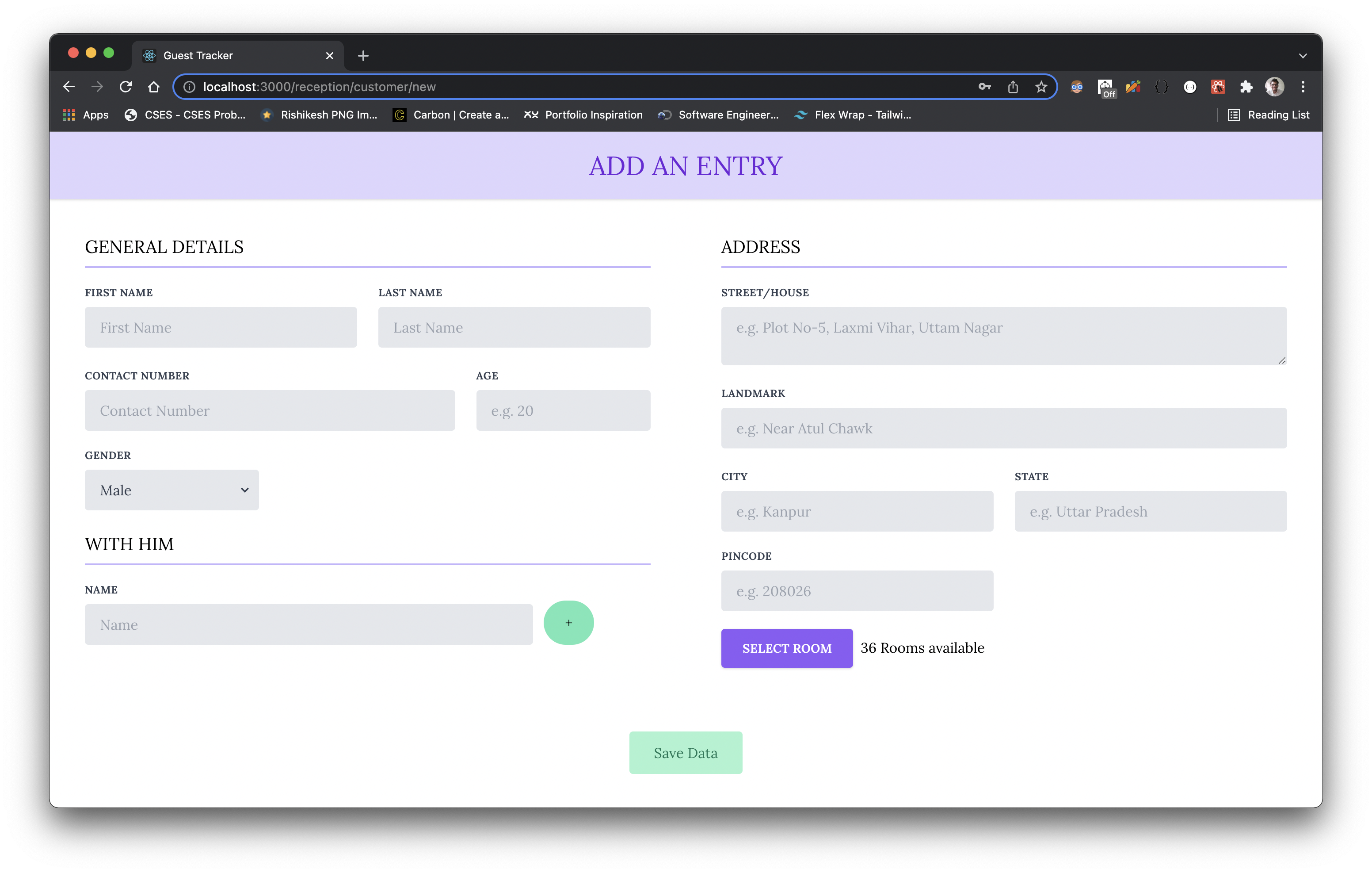Open the Carbon bookmark

[x=451, y=115]
